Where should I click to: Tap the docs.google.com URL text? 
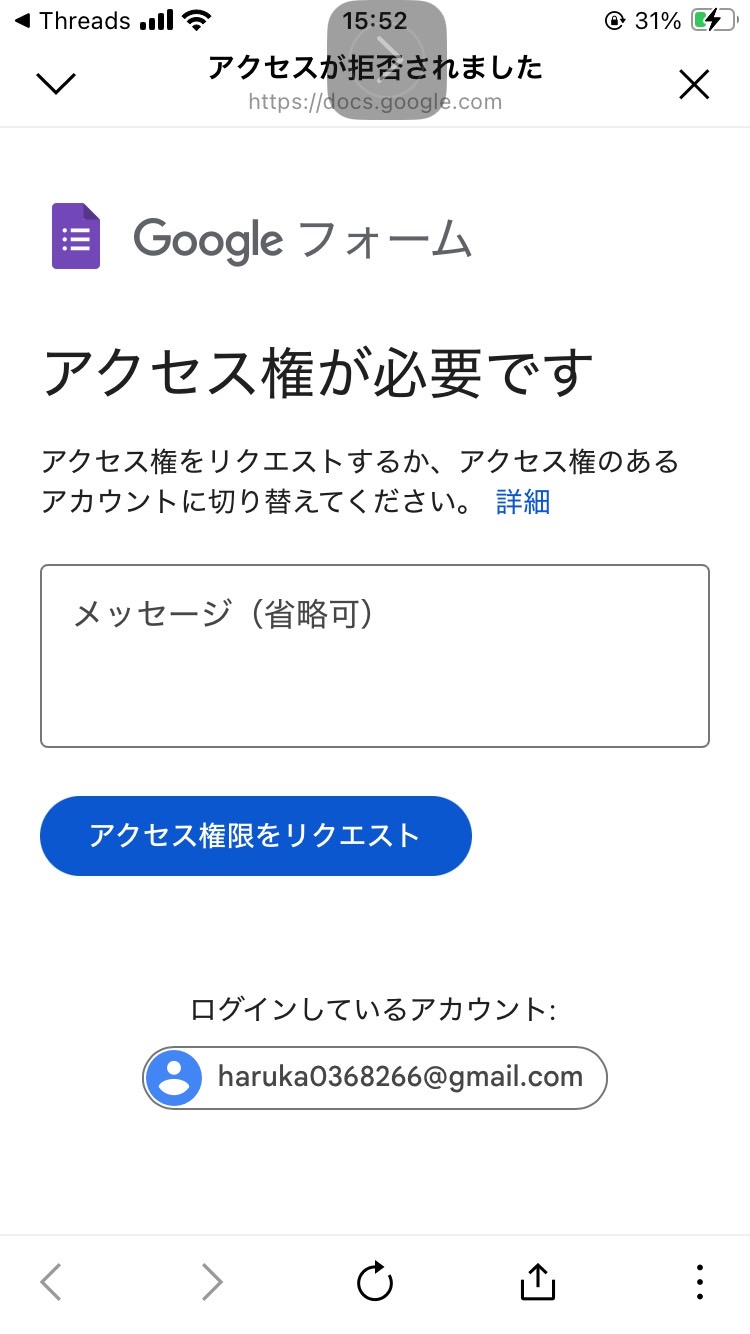point(375,102)
